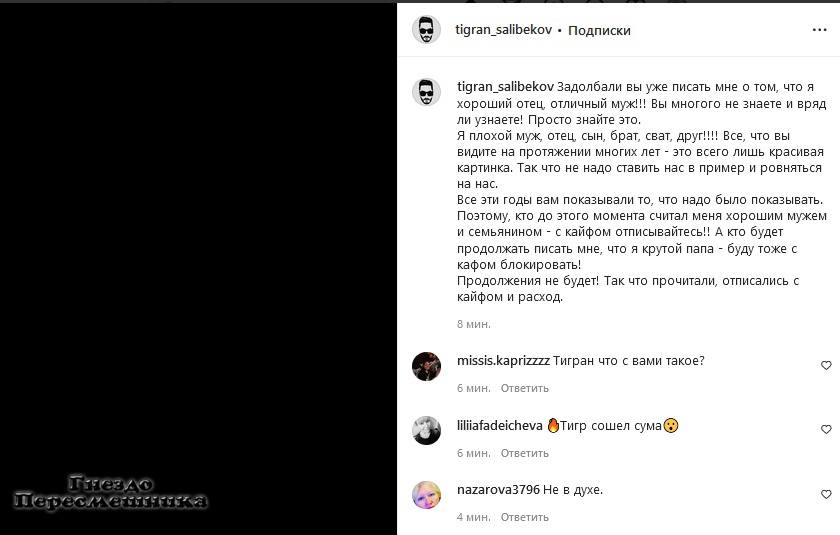Like the missis.kaprizzzz comment with heart

click(826, 365)
